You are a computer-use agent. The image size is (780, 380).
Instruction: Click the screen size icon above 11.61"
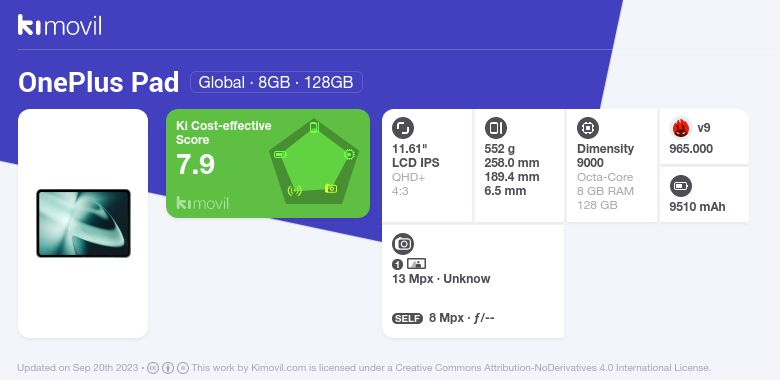pyautogui.click(x=403, y=128)
